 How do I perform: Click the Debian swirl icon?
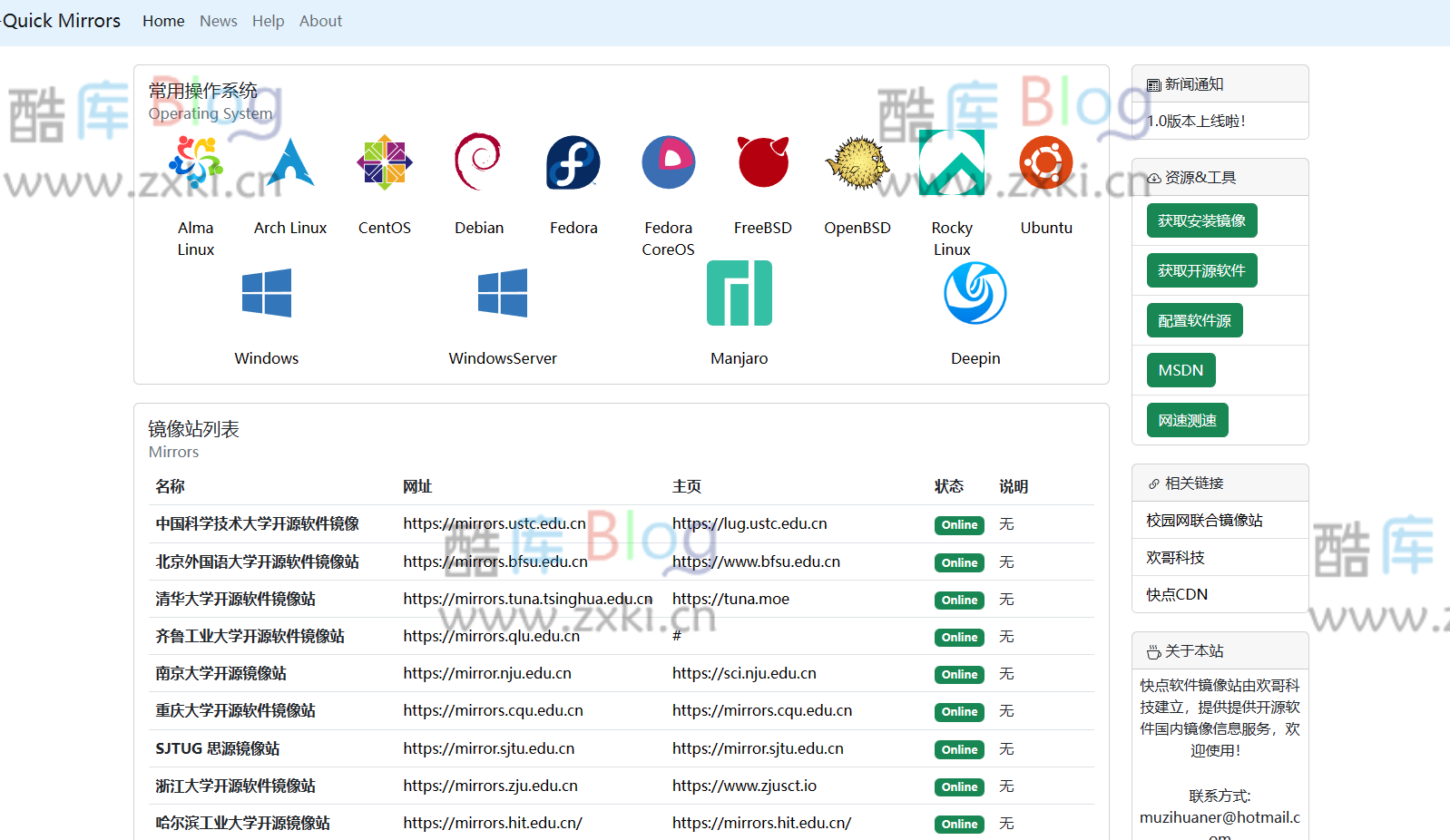(x=478, y=162)
